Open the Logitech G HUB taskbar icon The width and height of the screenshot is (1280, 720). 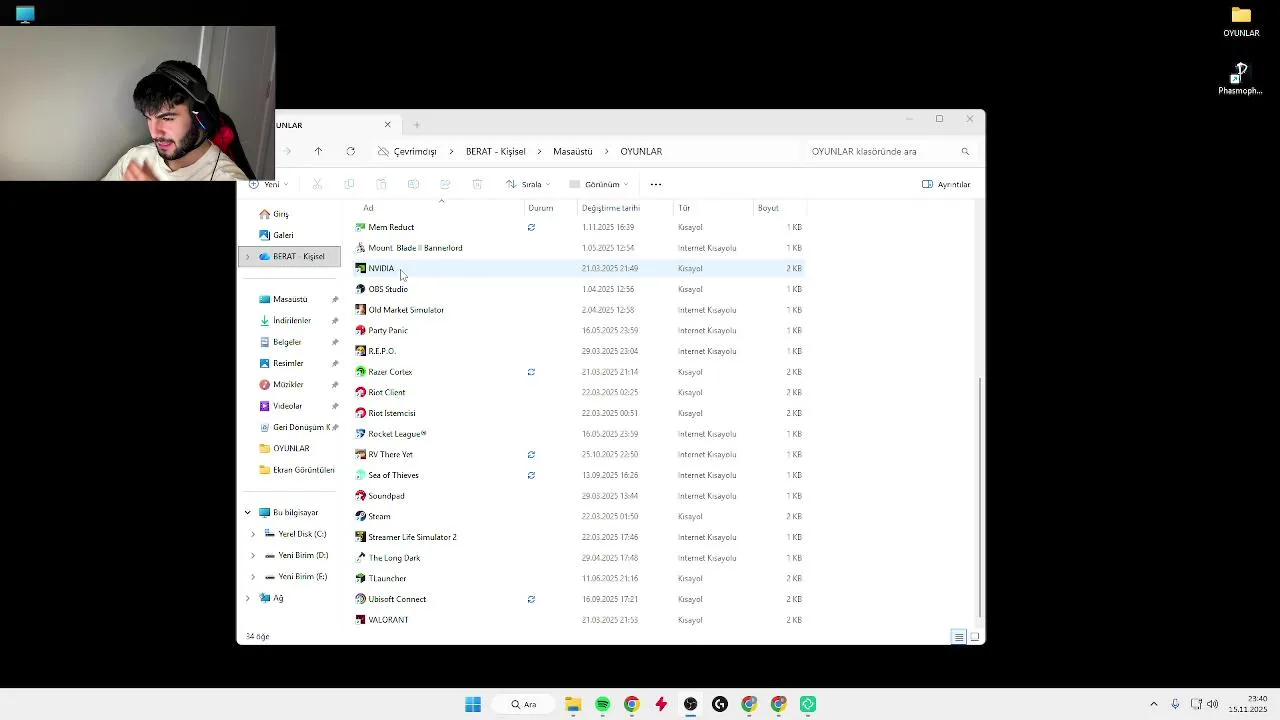click(720, 704)
